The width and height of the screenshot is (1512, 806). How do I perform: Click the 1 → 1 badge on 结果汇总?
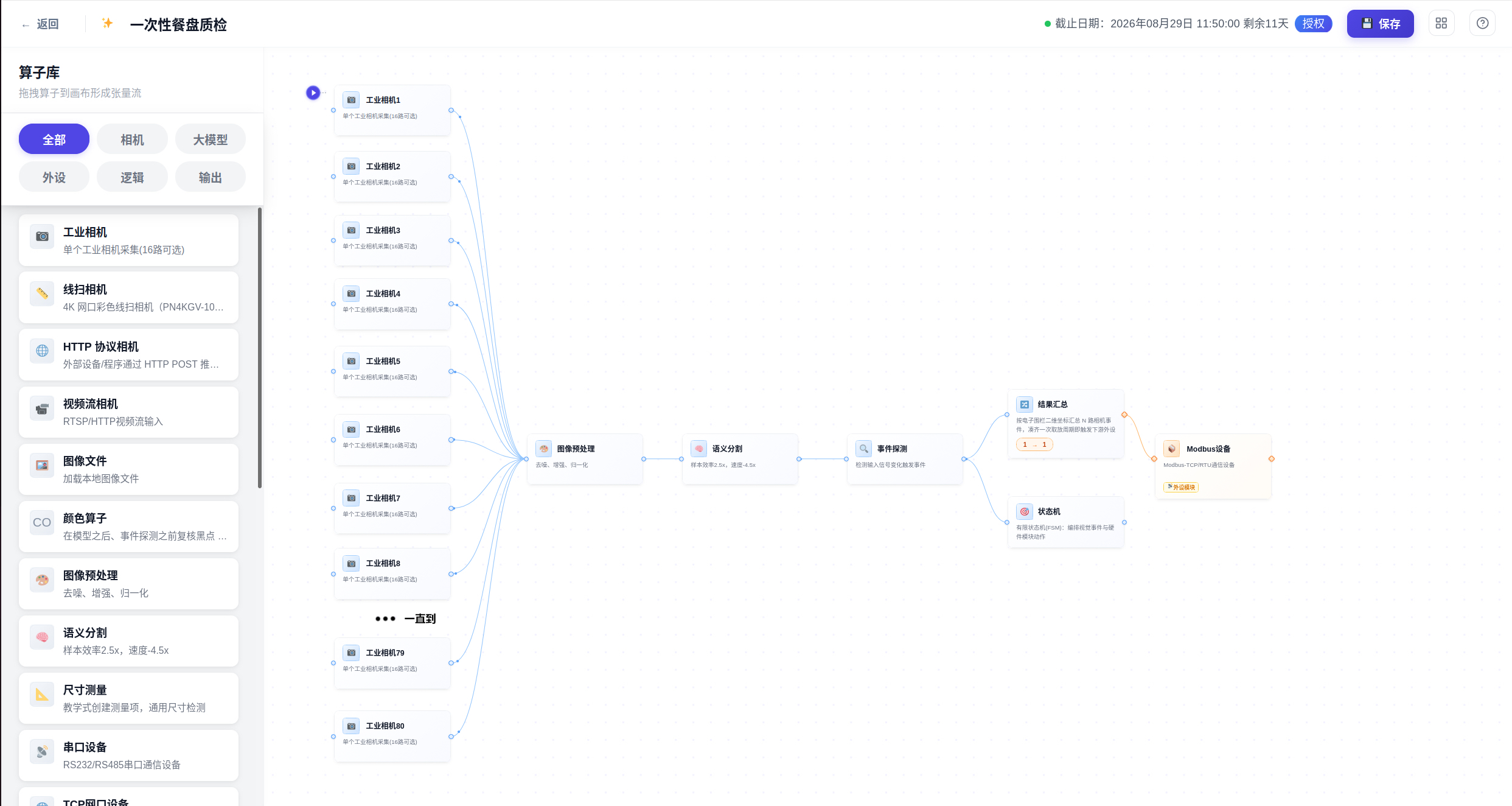pyautogui.click(x=1034, y=444)
